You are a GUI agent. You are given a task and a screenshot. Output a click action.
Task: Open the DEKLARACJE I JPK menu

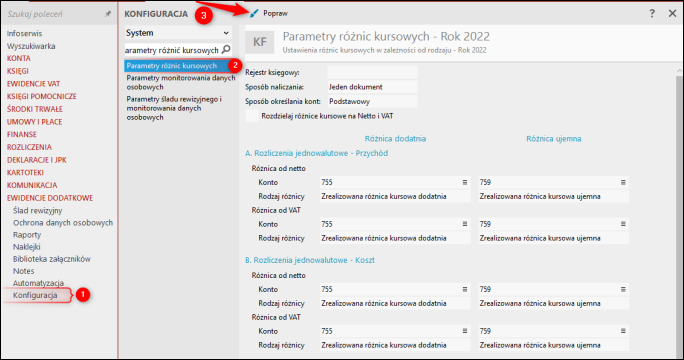click(x=37, y=160)
